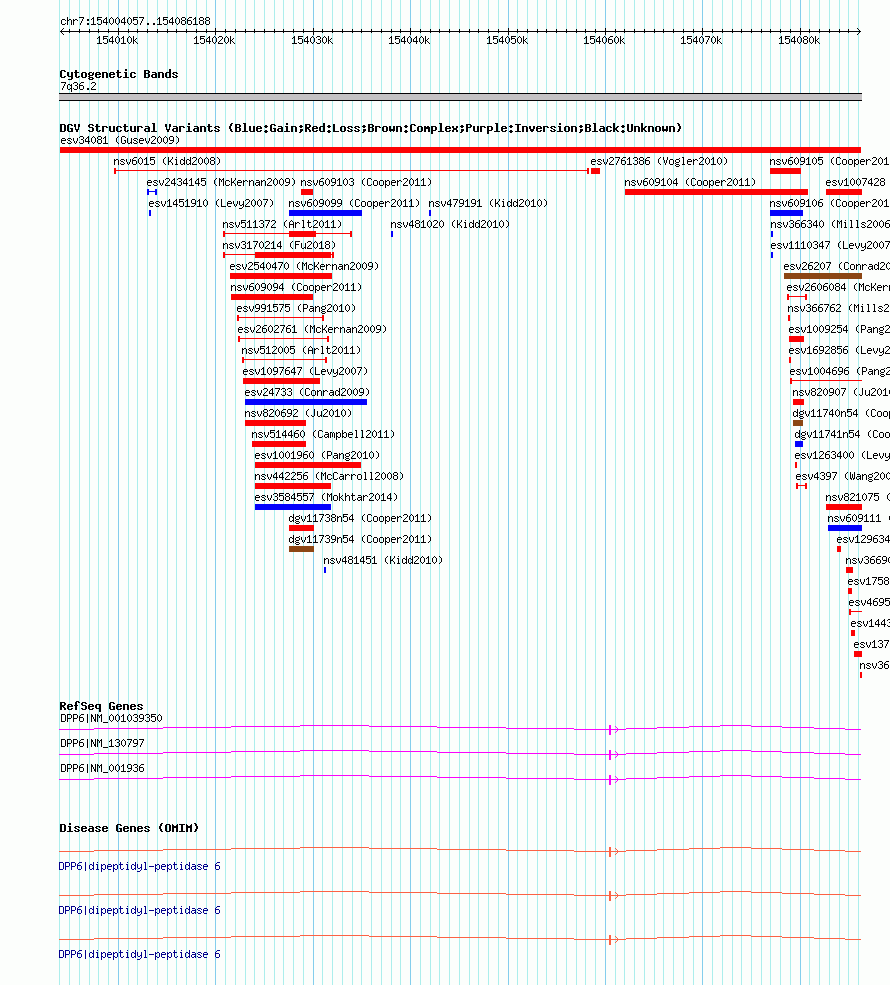Select nsv514460 (Campbell2011) label
890x985 pixels.
323,434
